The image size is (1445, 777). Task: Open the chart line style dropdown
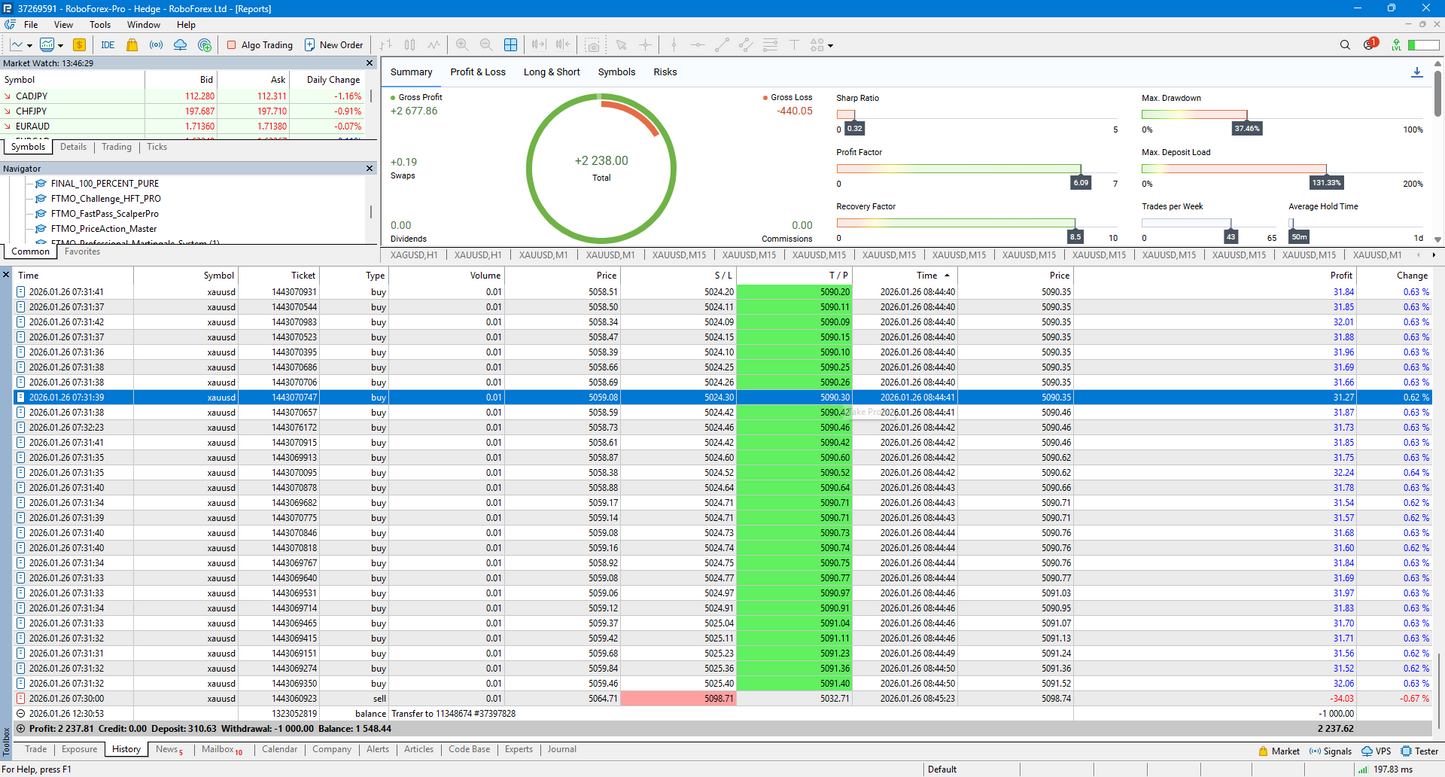click(x=30, y=45)
